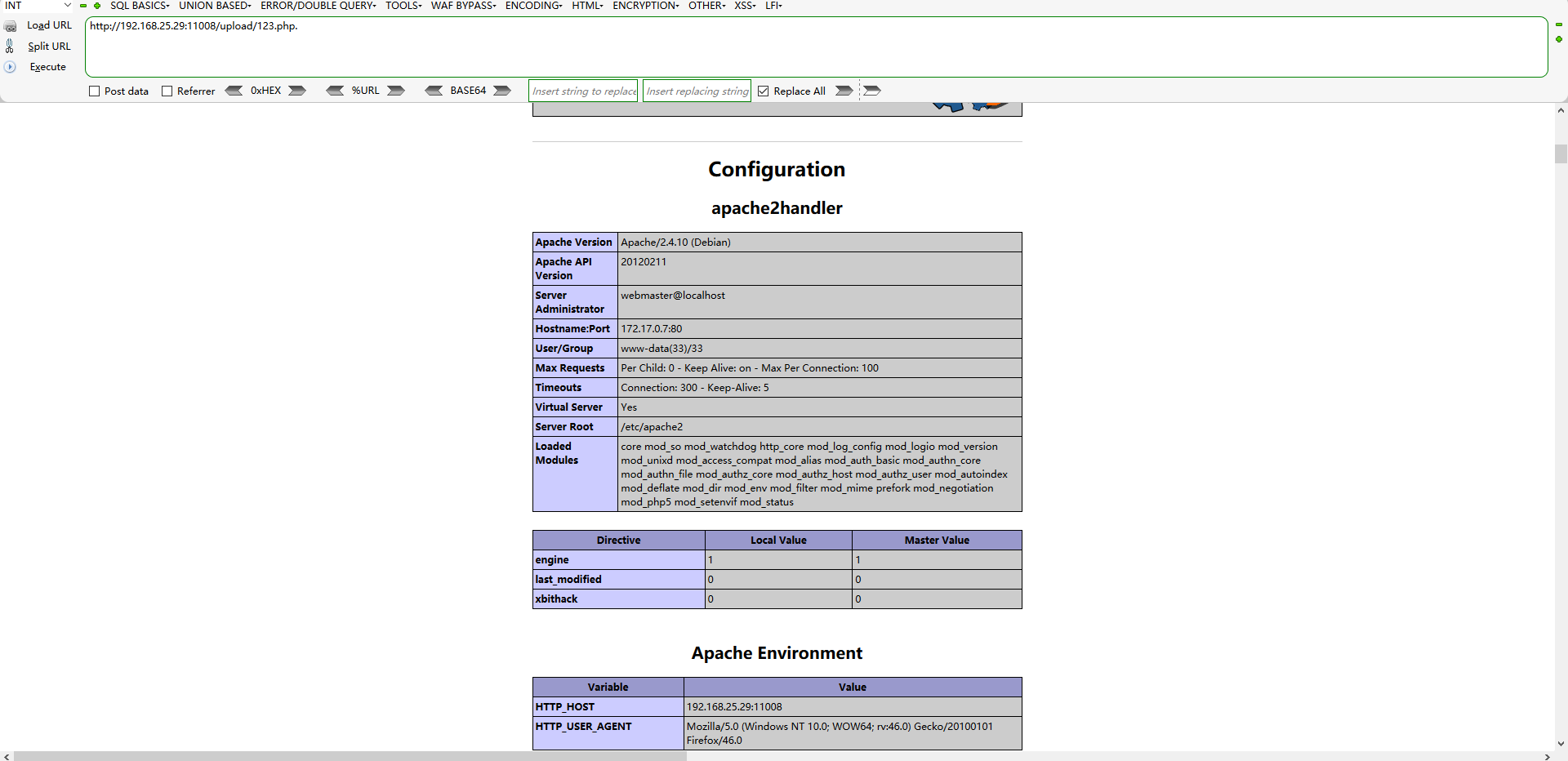
Task: Enable the Post data checkbox
Action: click(94, 91)
